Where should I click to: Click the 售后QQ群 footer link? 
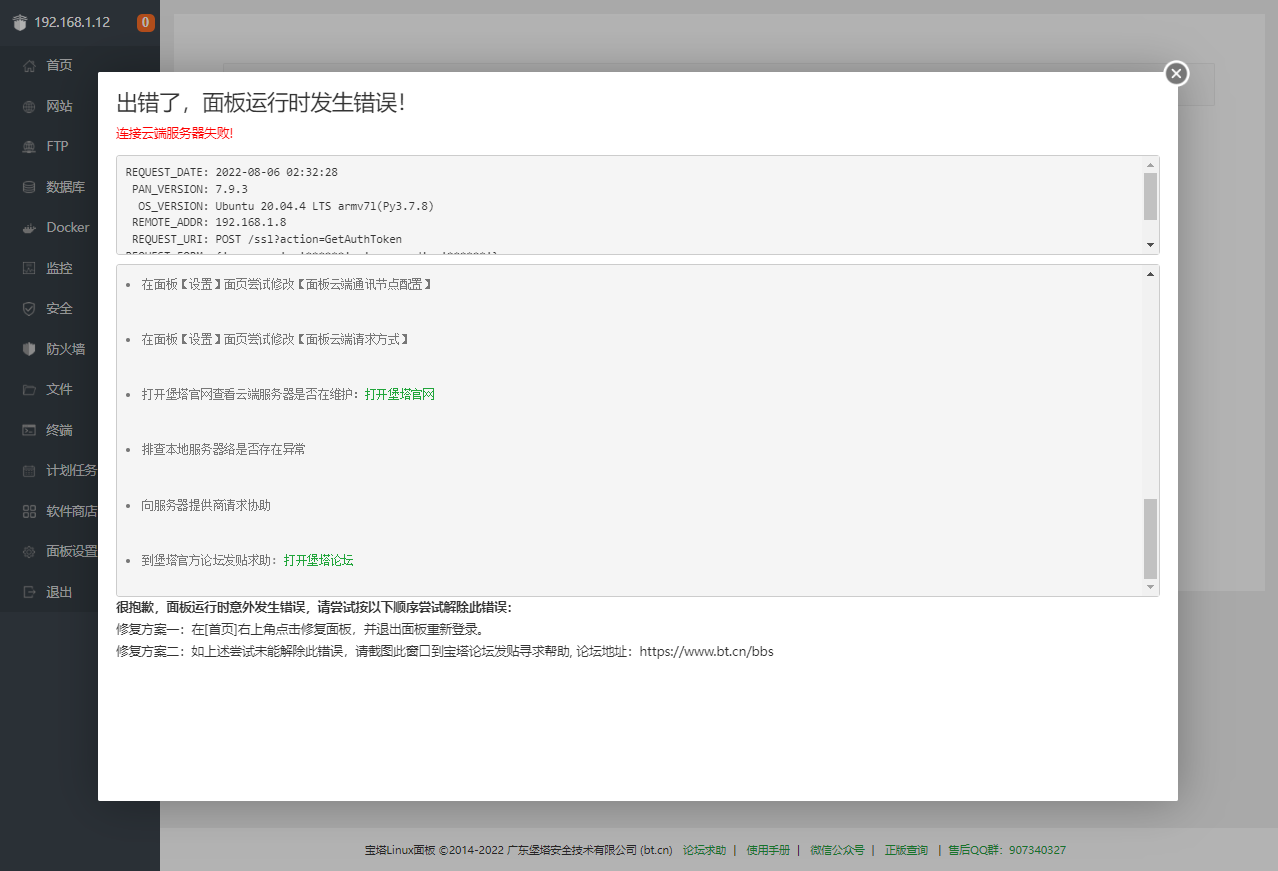(1006, 850)
